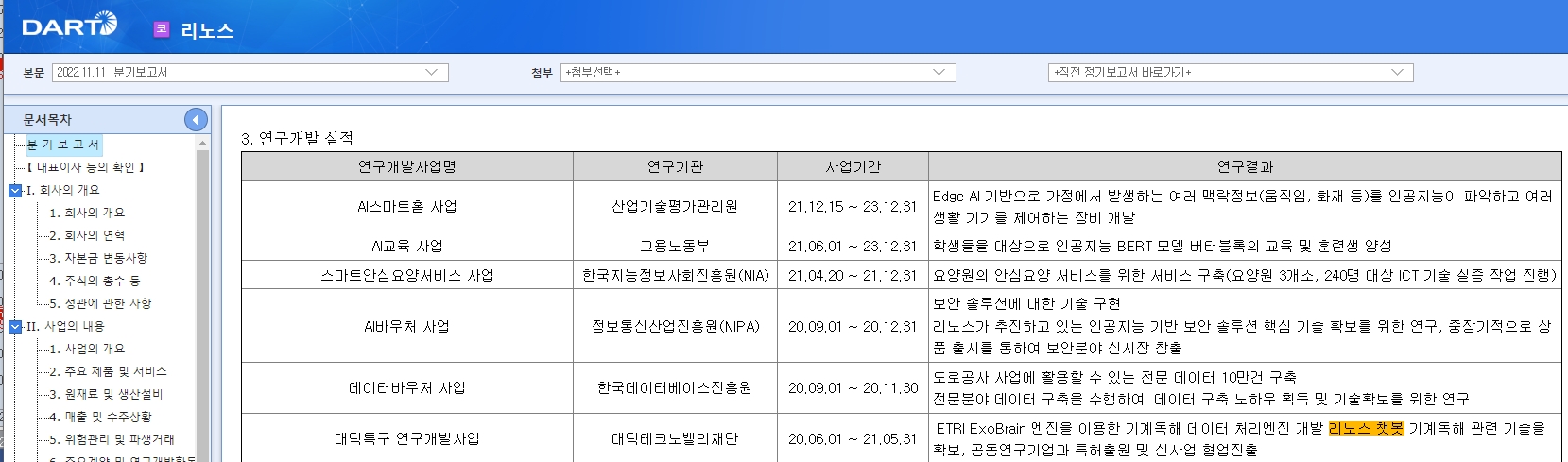Click the purple KOSDAQ badge icon beside 리노스
1568x462 pixels.
pos(162,29)
